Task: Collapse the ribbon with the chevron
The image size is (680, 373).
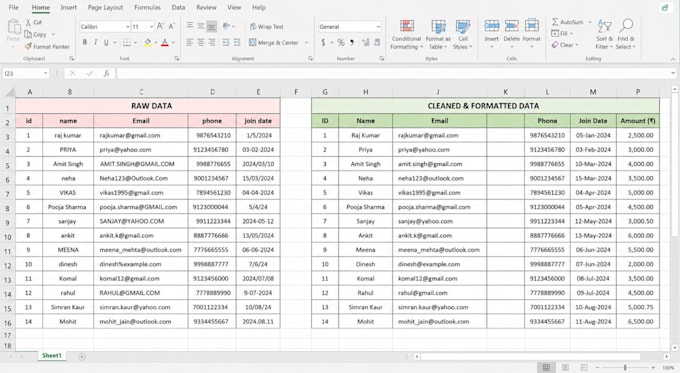Action: tap(673, 59)
